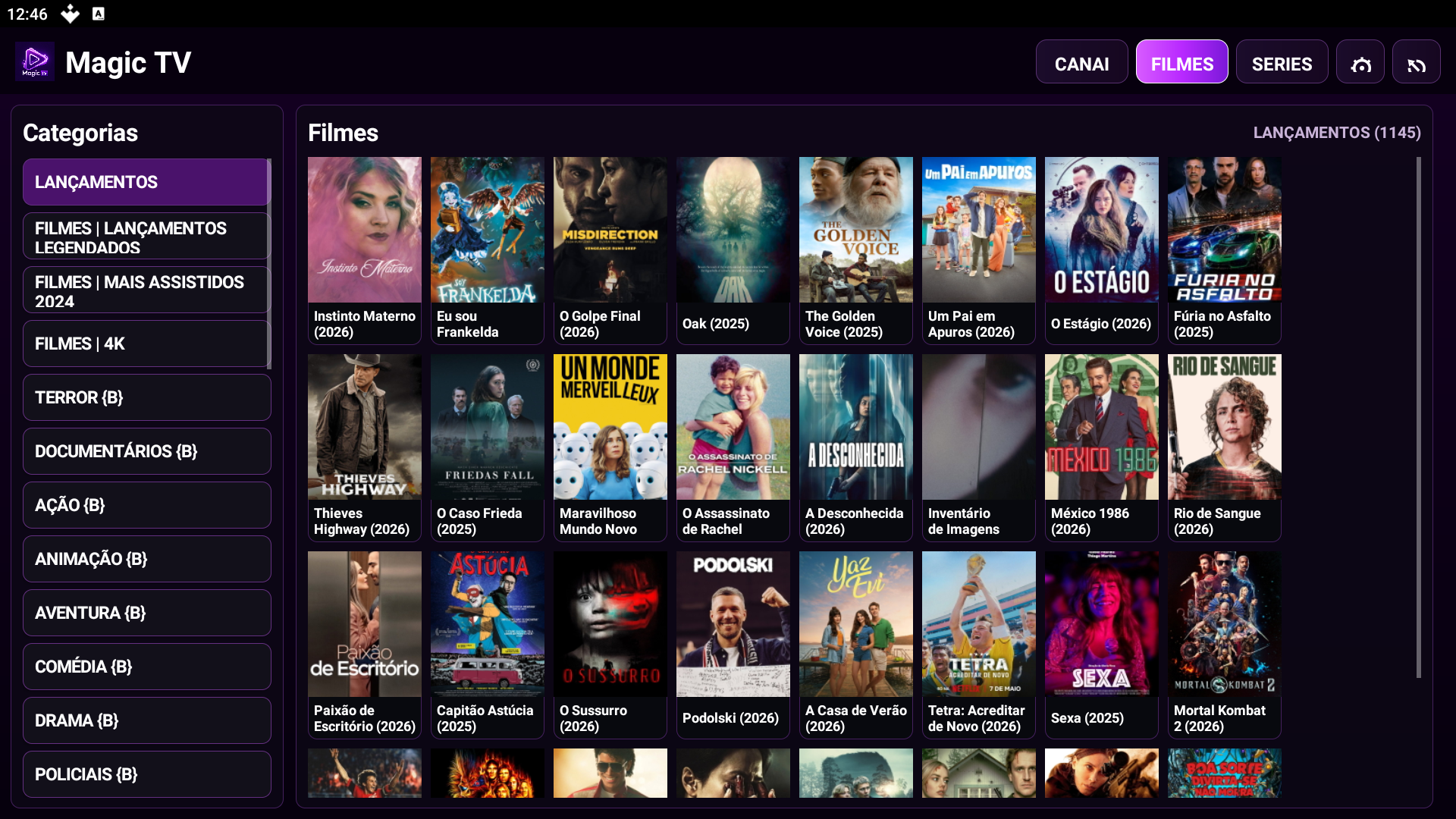Open FILMES | MAIS ASSISTIDOS 2024 category
This screenshot has width=1456, height=819.
pyautogui.click(x=146, y=291)
